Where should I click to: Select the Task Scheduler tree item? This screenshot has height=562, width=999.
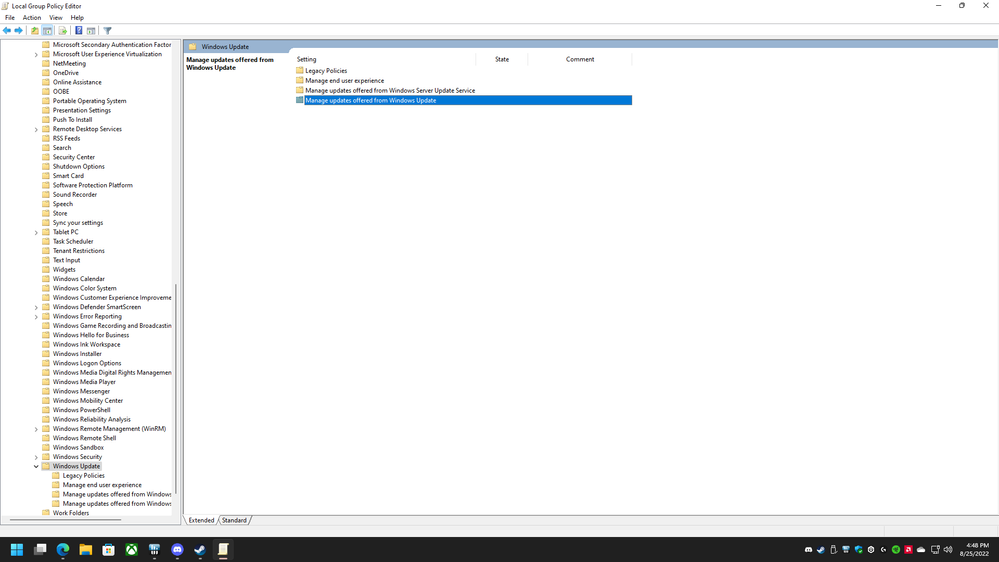click(73, 241)
